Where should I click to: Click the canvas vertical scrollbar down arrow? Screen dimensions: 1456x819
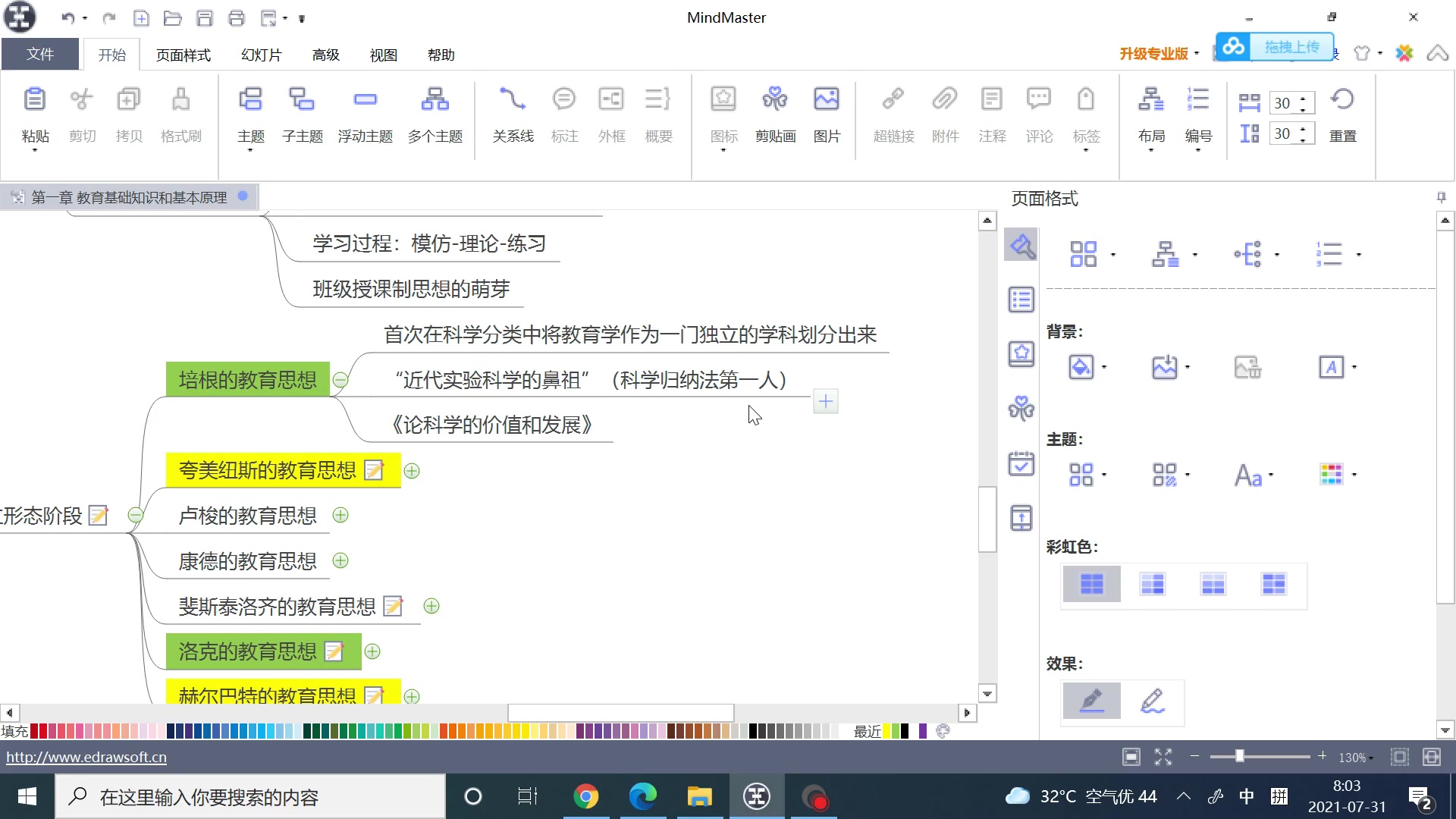point(987,693)
